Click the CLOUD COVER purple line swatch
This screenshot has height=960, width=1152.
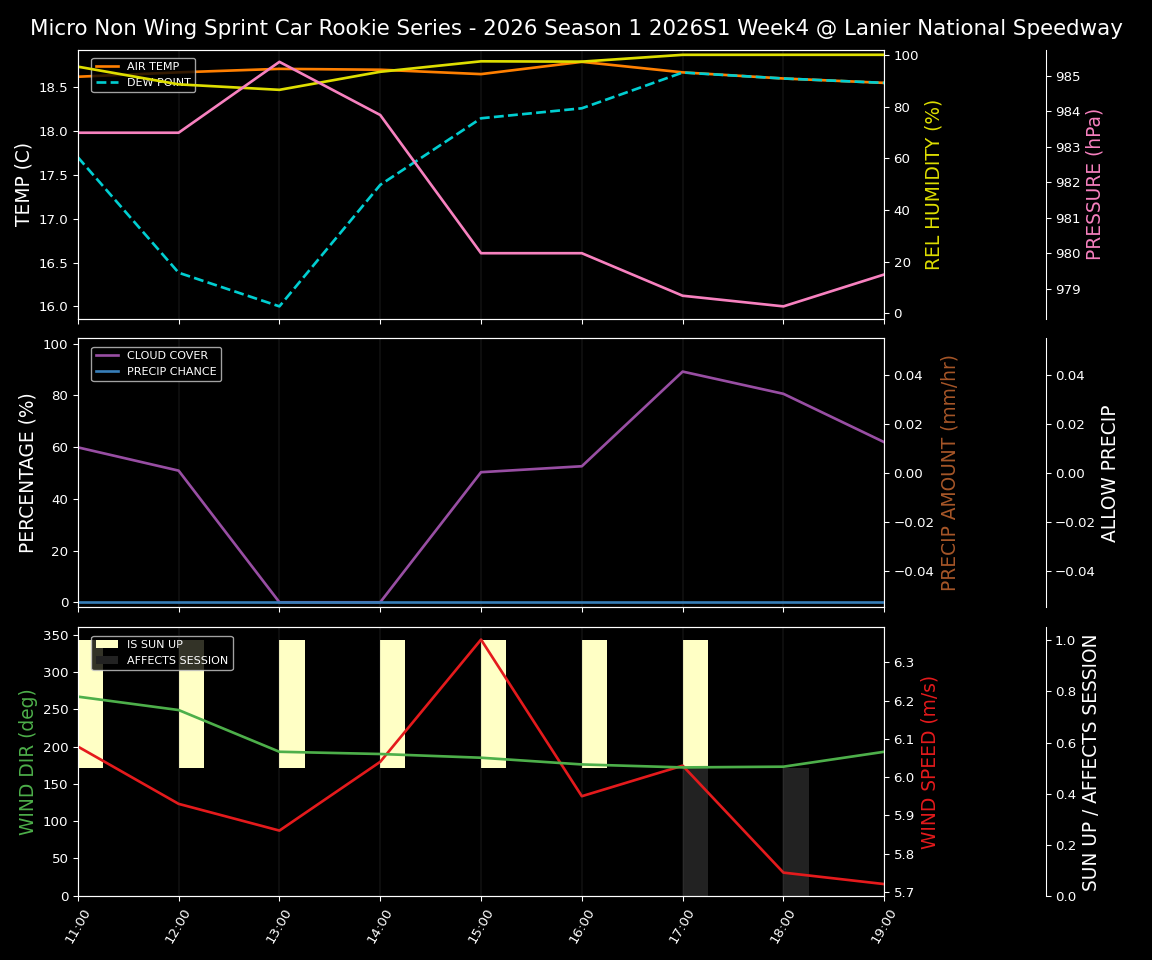pos(110,355)
